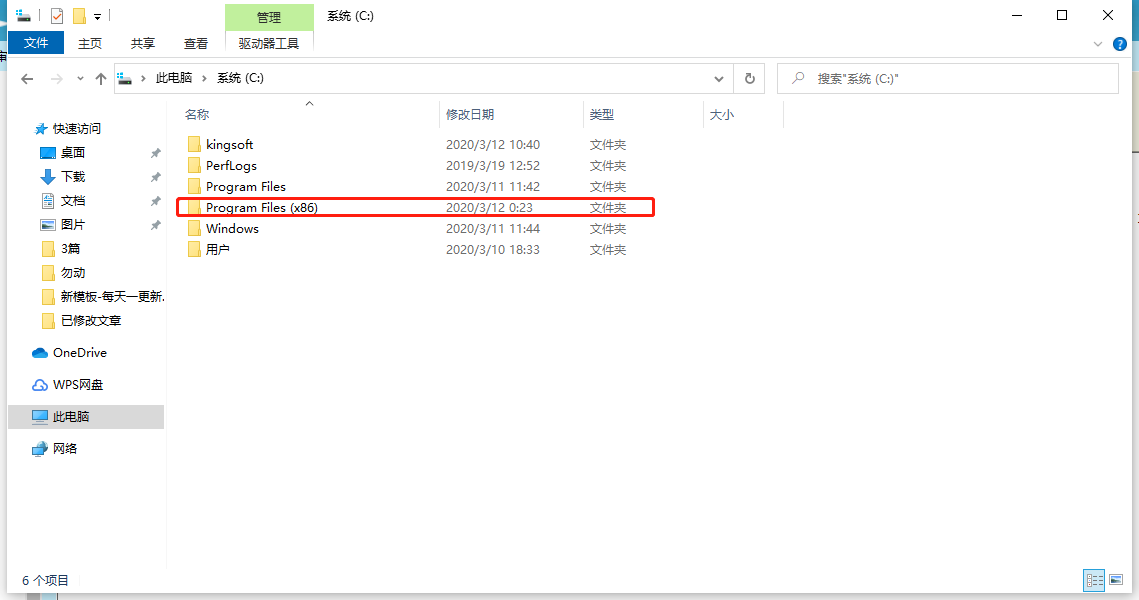This screenshot has width=1139, height=600.
Task: Expand recent locations with the address bar arrow
Action: click(x=718, y=78)
